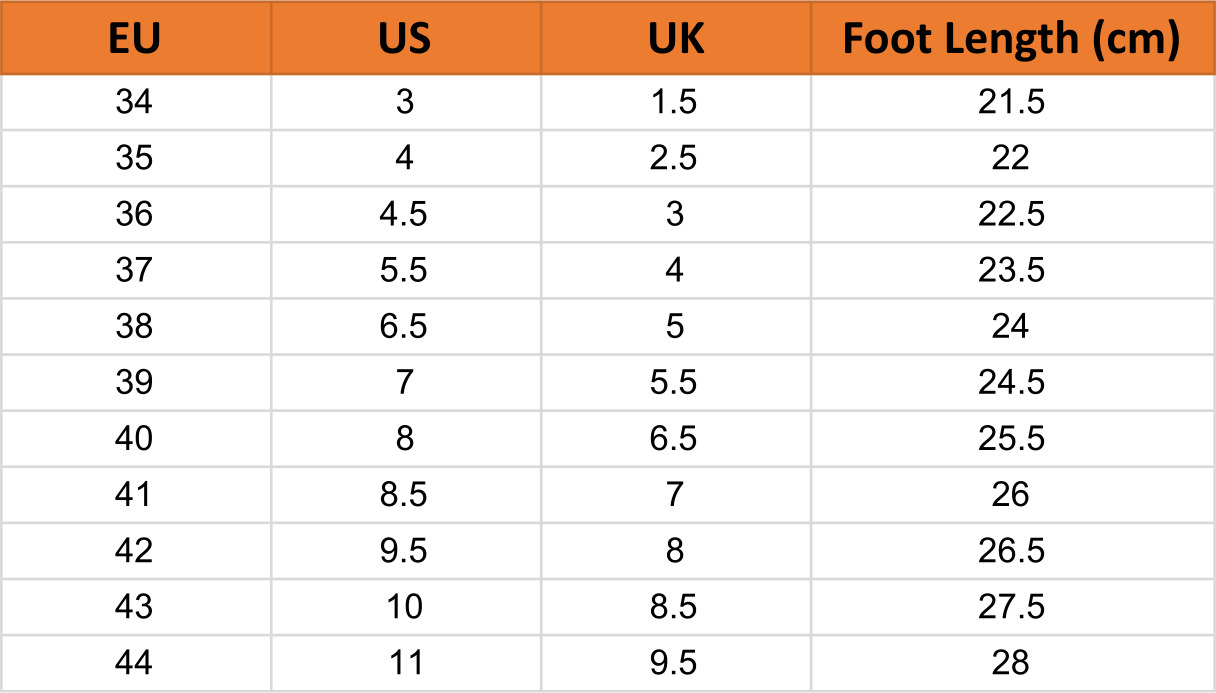This screenshot has width=1216, height=693.
Task: Click the 25.5 foot length cell
Action: (1011, 438)
